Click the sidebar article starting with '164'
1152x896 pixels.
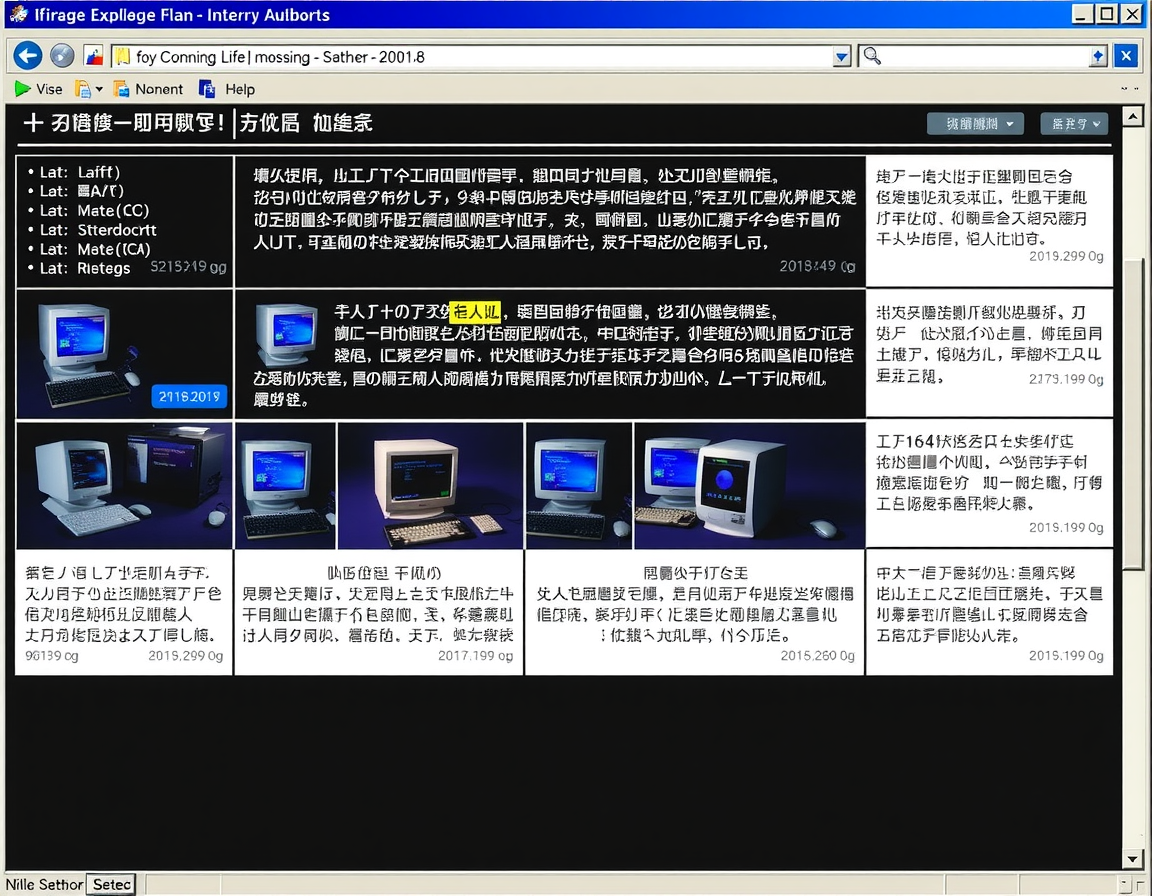(x=989, y=483)
